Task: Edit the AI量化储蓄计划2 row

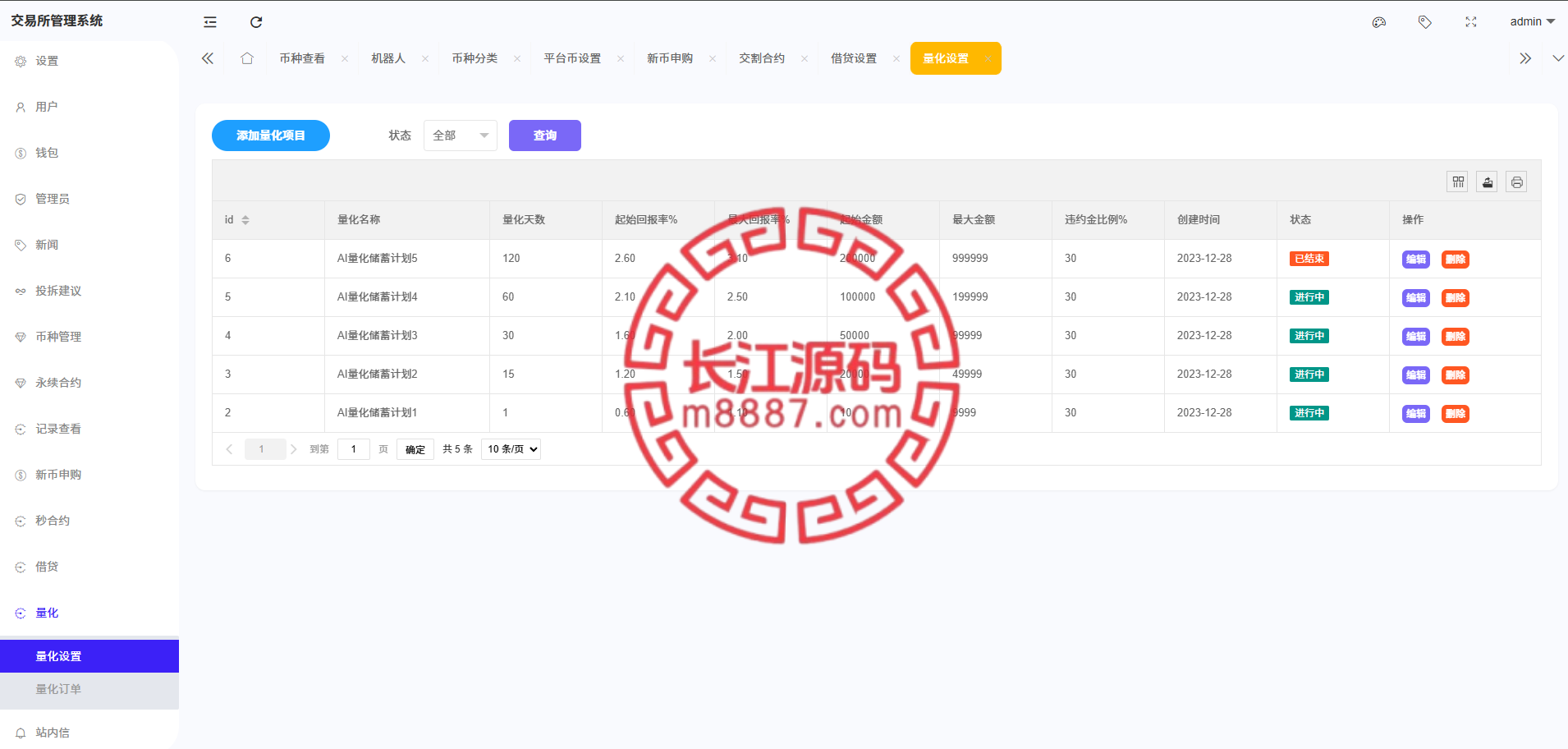Action: point(1416,375)
